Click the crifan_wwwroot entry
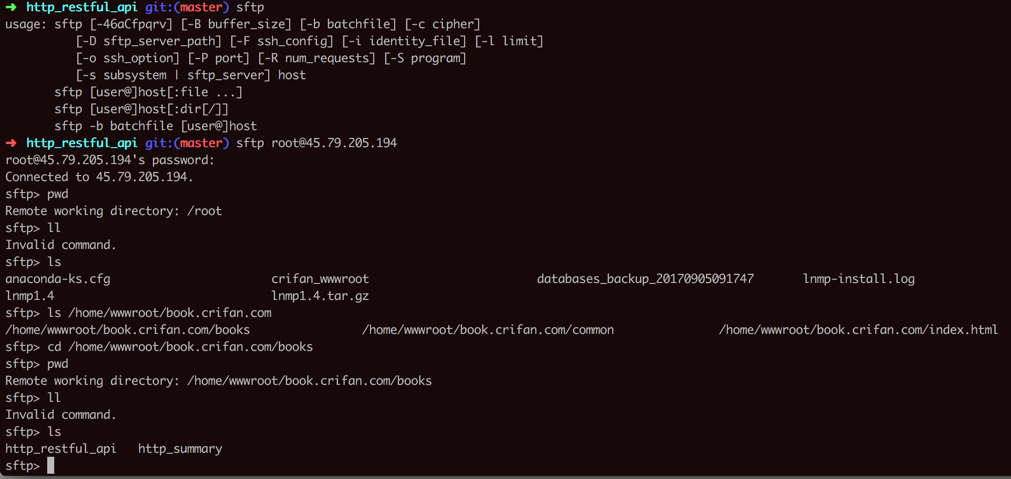 pyautogui.click(x=320, y=279)
